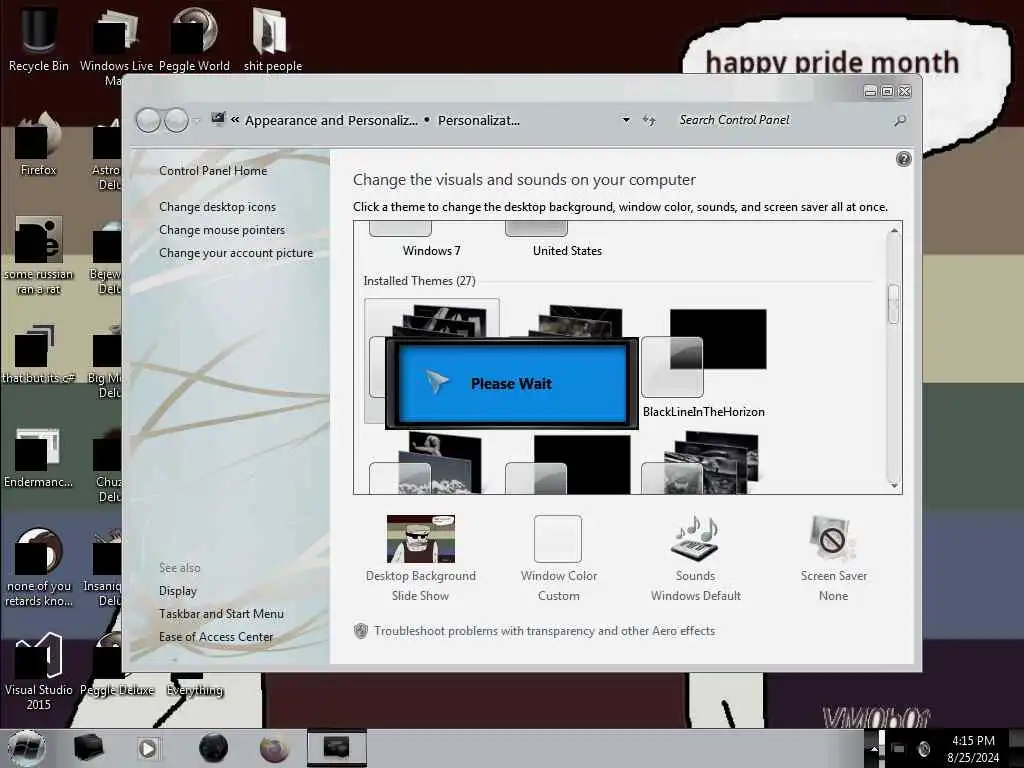Open the Recycle Bin desktop icon

pos(39,38)
